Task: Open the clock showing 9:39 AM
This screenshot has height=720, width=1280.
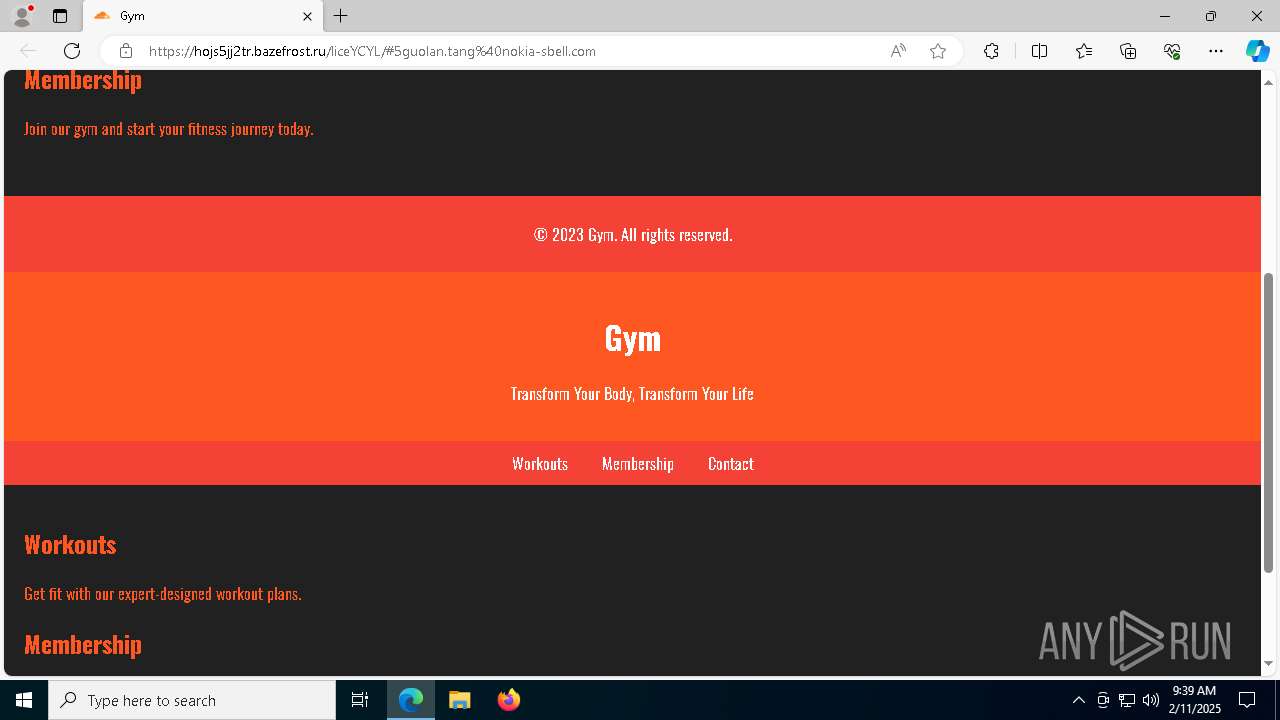Action: pyautogui.click(x=1194, y=700)
